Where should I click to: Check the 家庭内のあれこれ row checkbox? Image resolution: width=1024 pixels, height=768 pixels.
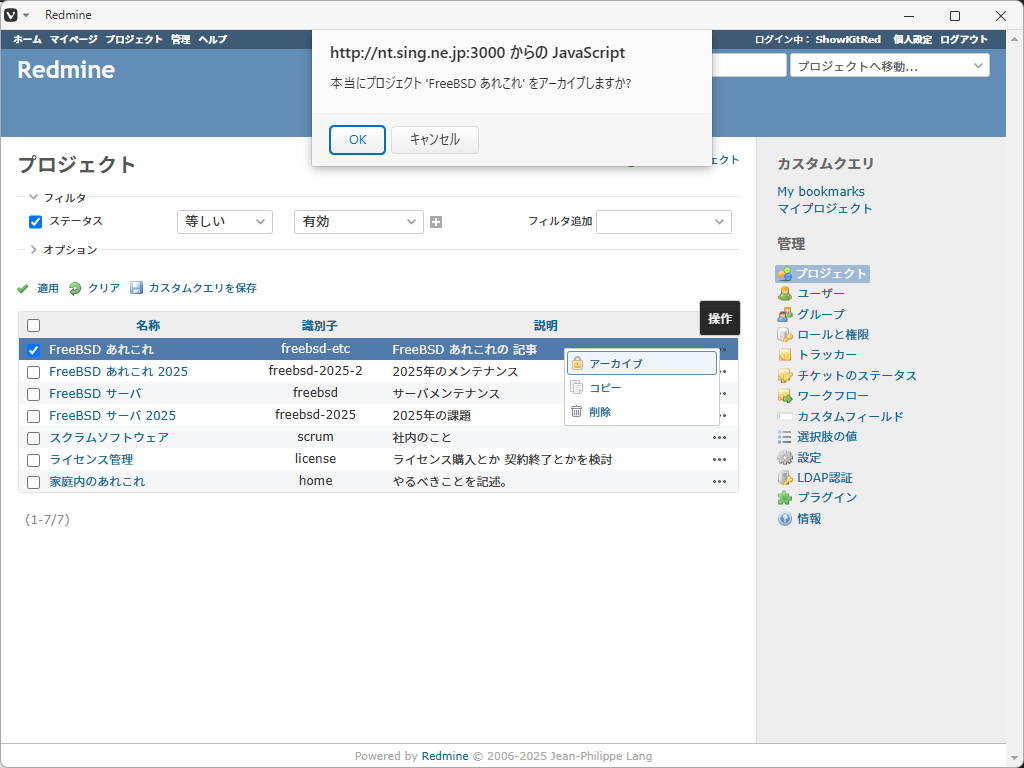pos(33,483)
